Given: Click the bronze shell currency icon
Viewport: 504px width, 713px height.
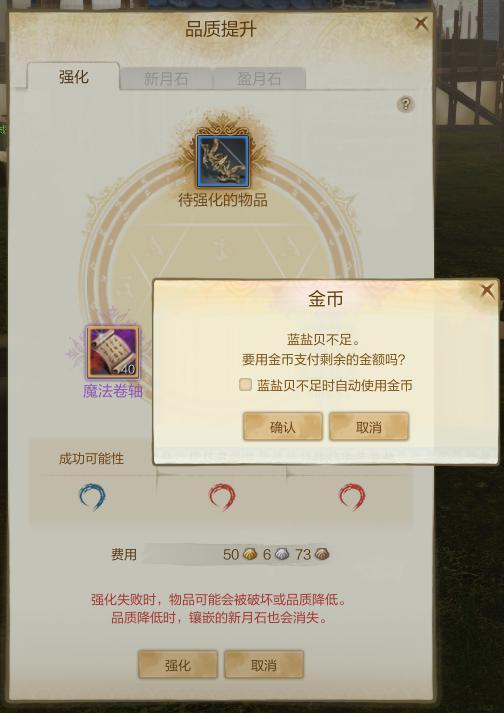Looking at the screenshot, I should [322, 554].
